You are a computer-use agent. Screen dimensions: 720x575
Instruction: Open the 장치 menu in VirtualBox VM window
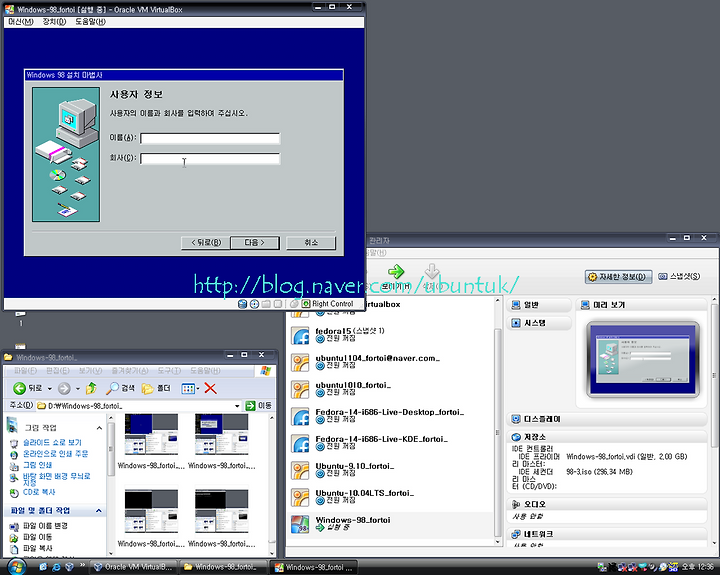(x=54, y=22)
